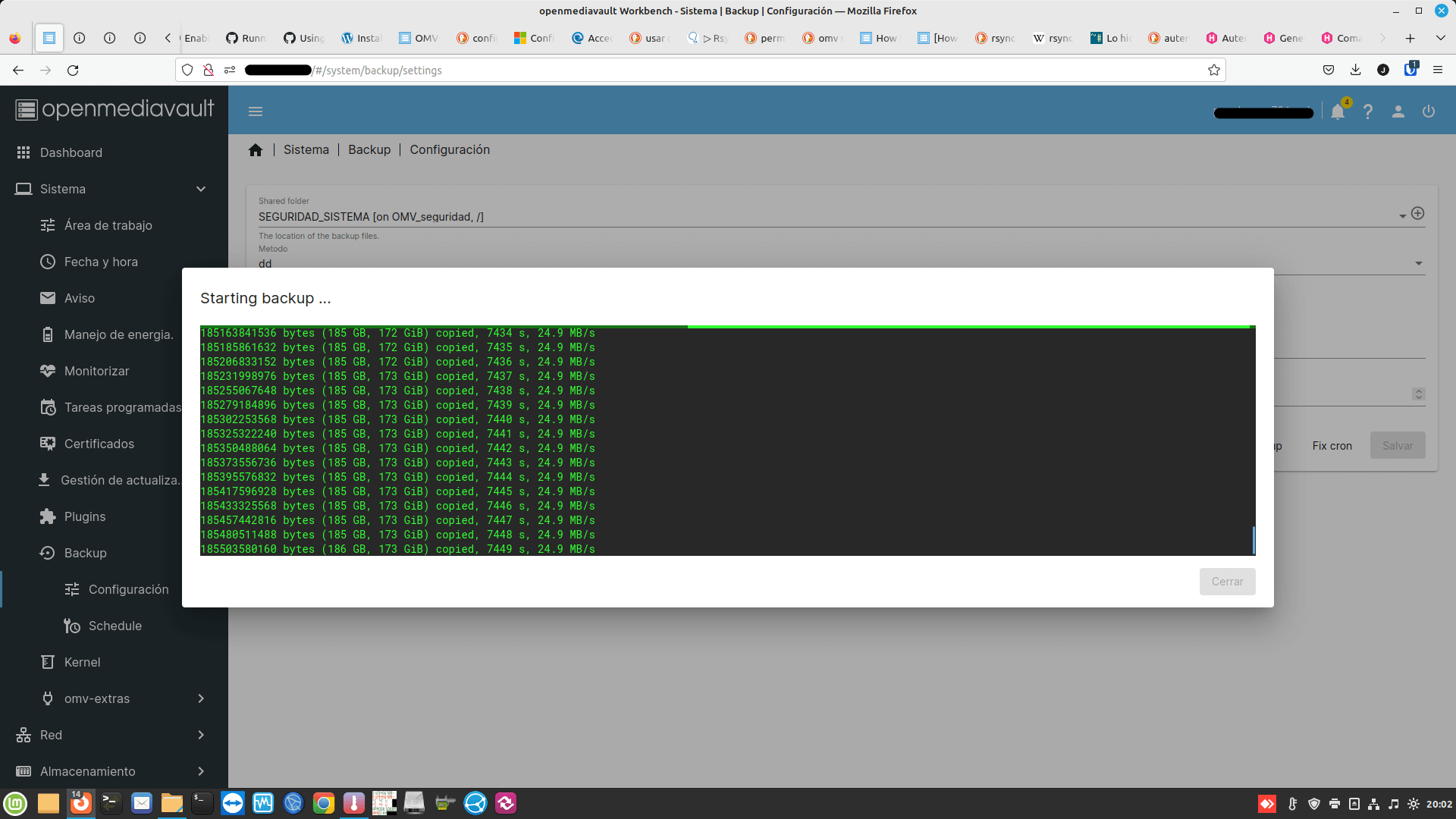
Task: Open the Metodo dropdown arrow
Action: tap(1418, 263)
